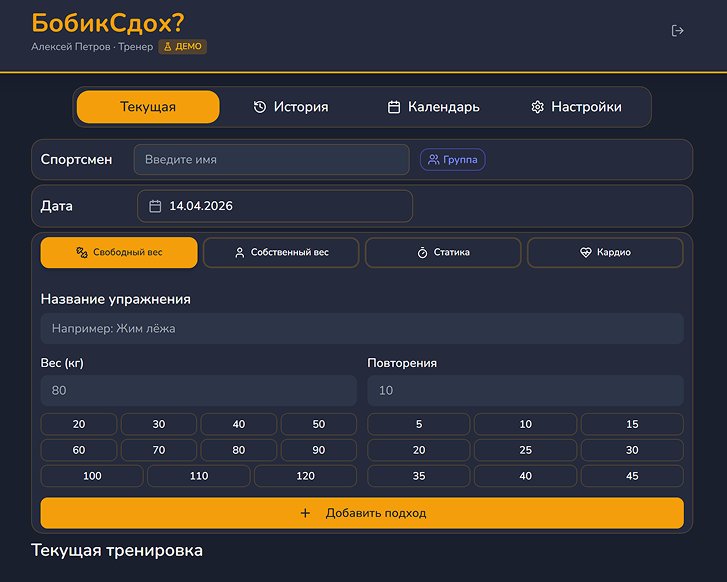Open the Текущая tab
Image resolution: width=727 pixels, height=582 pixels.
pos(148,107)
